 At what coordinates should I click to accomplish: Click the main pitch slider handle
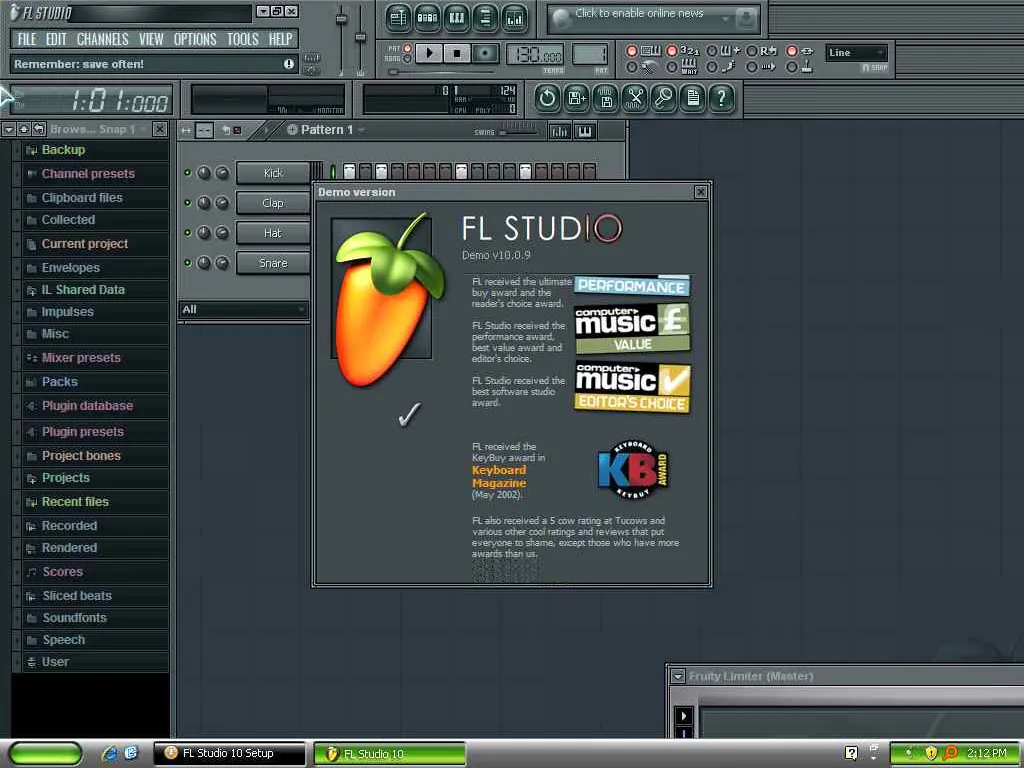click(360, 37)
